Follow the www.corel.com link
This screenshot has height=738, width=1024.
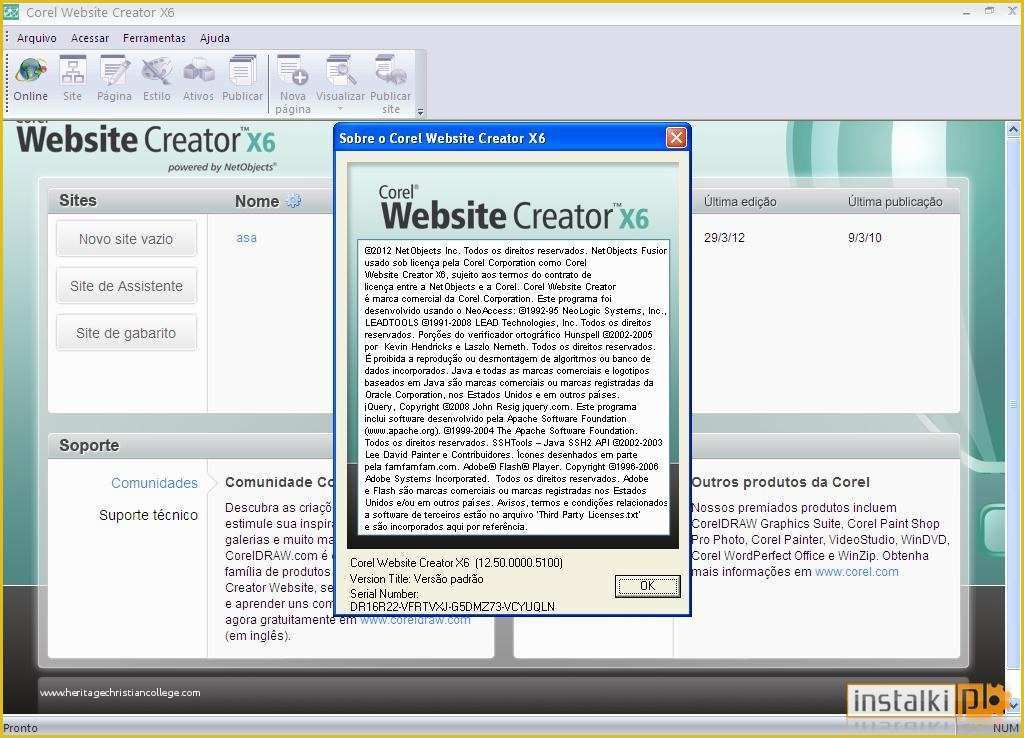pos(856,571)
